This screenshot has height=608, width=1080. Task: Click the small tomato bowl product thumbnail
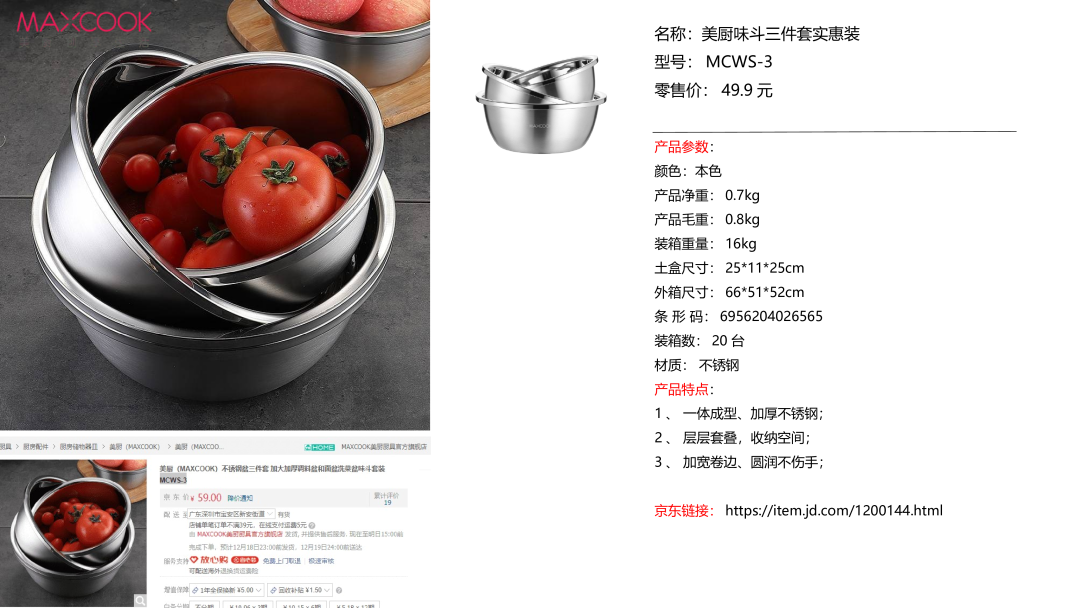73,533
